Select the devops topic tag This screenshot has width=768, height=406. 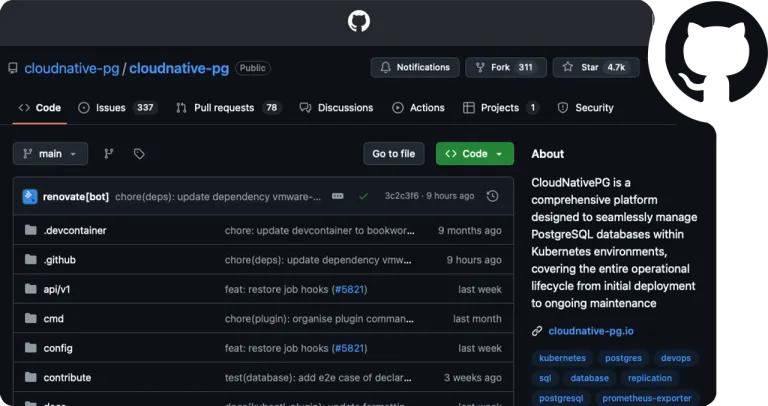pyautogui.click(x=675, y=358)
